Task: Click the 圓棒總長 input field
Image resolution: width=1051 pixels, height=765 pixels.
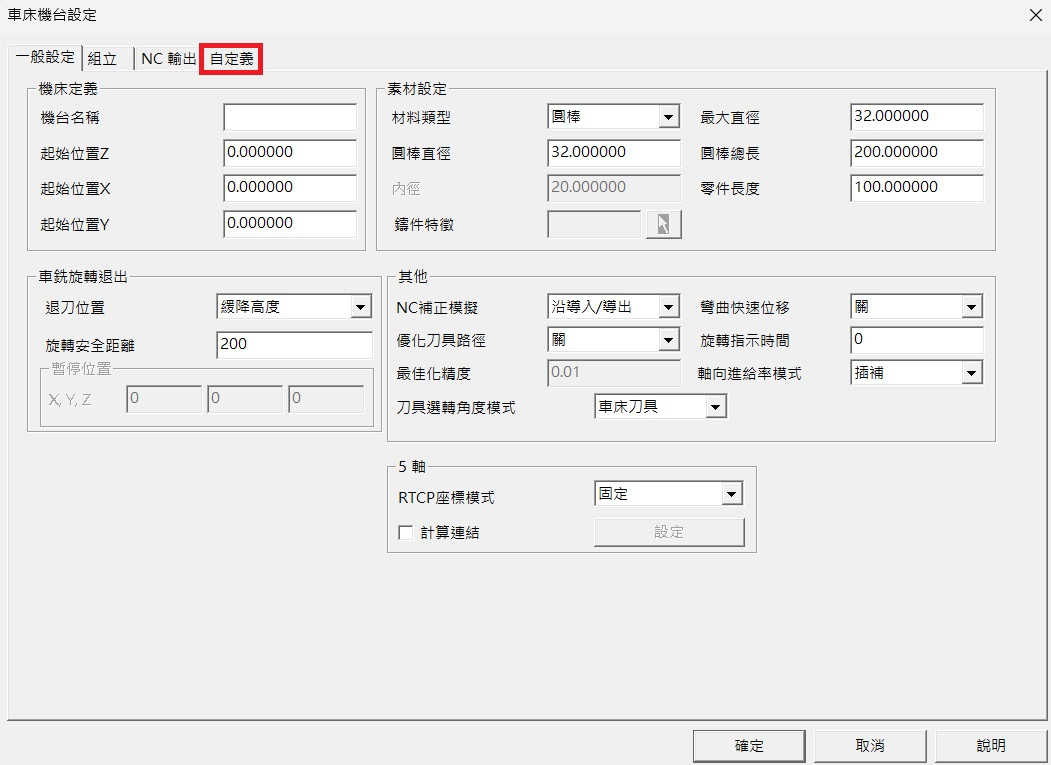Action: 916,153
